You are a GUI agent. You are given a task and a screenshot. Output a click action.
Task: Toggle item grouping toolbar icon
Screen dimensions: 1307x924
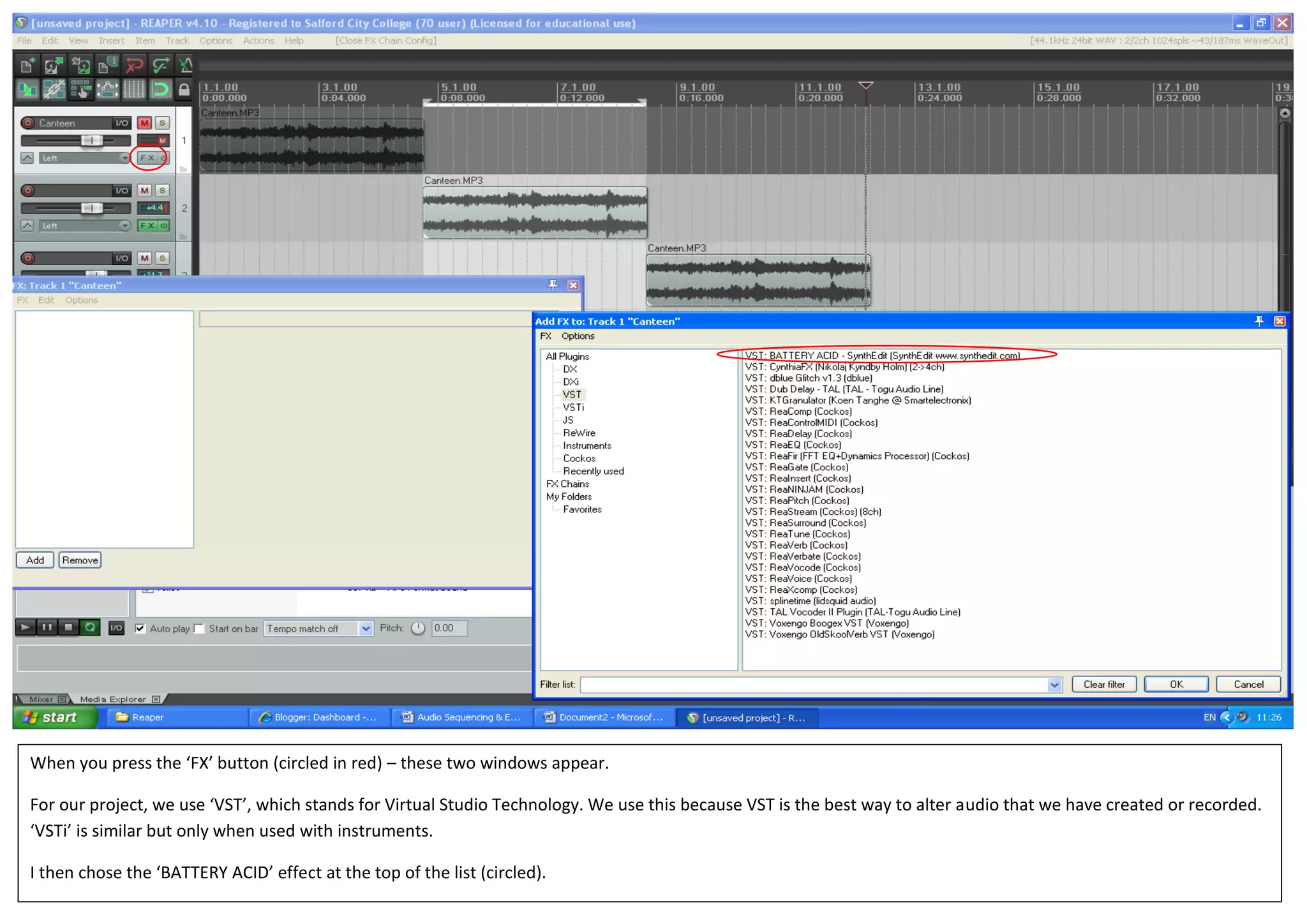(54, 89)
